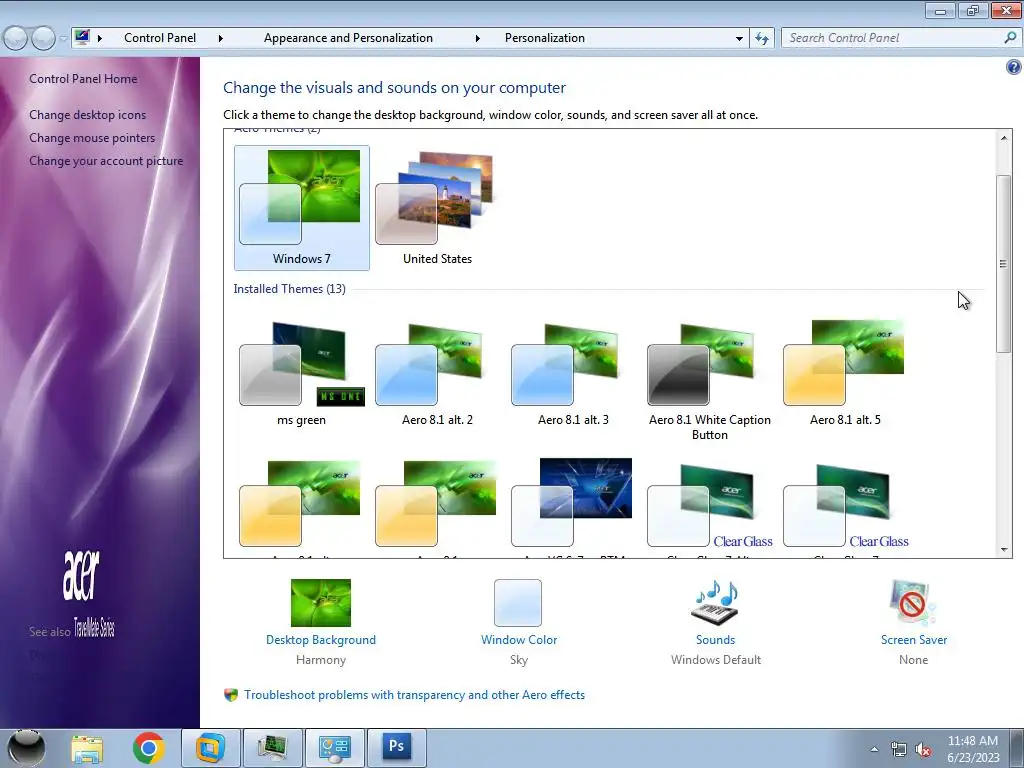Open the Screen Saver icon
This screenshot has width=1024, height=768.
coord(913,602)
